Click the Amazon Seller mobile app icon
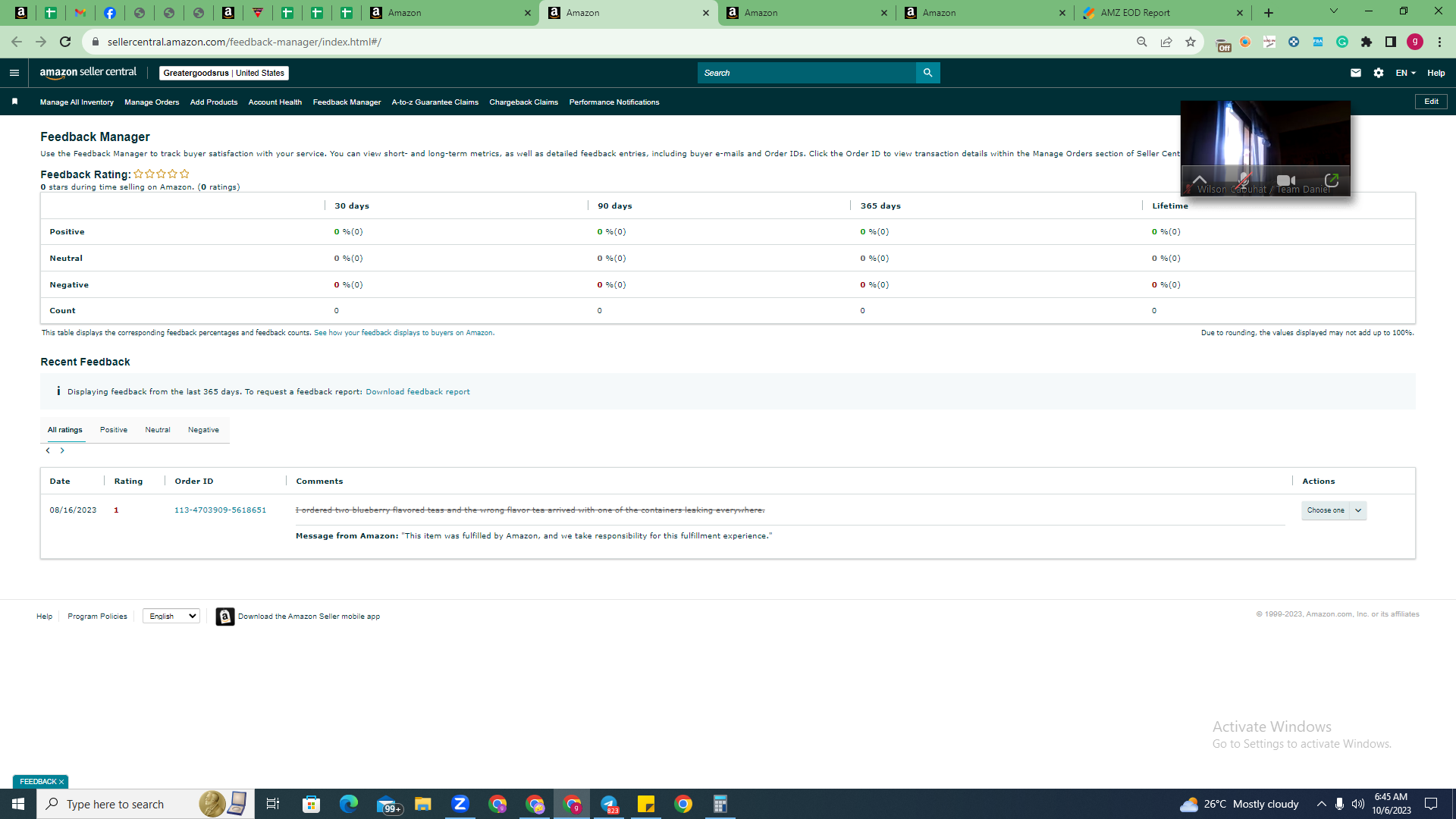 click(224, 617)
